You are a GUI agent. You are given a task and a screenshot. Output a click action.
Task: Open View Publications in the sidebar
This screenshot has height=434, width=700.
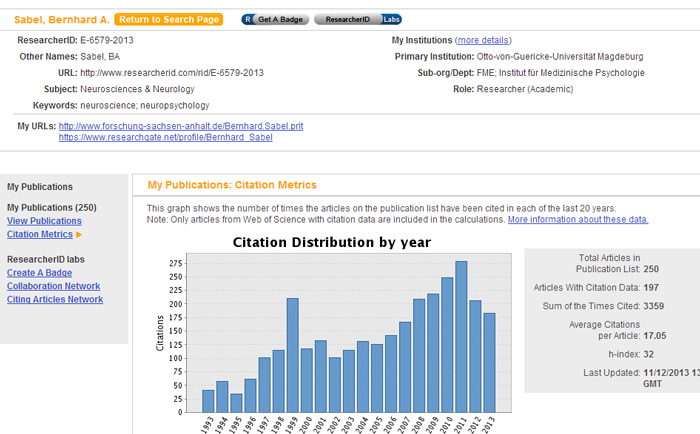pos(44,221)
